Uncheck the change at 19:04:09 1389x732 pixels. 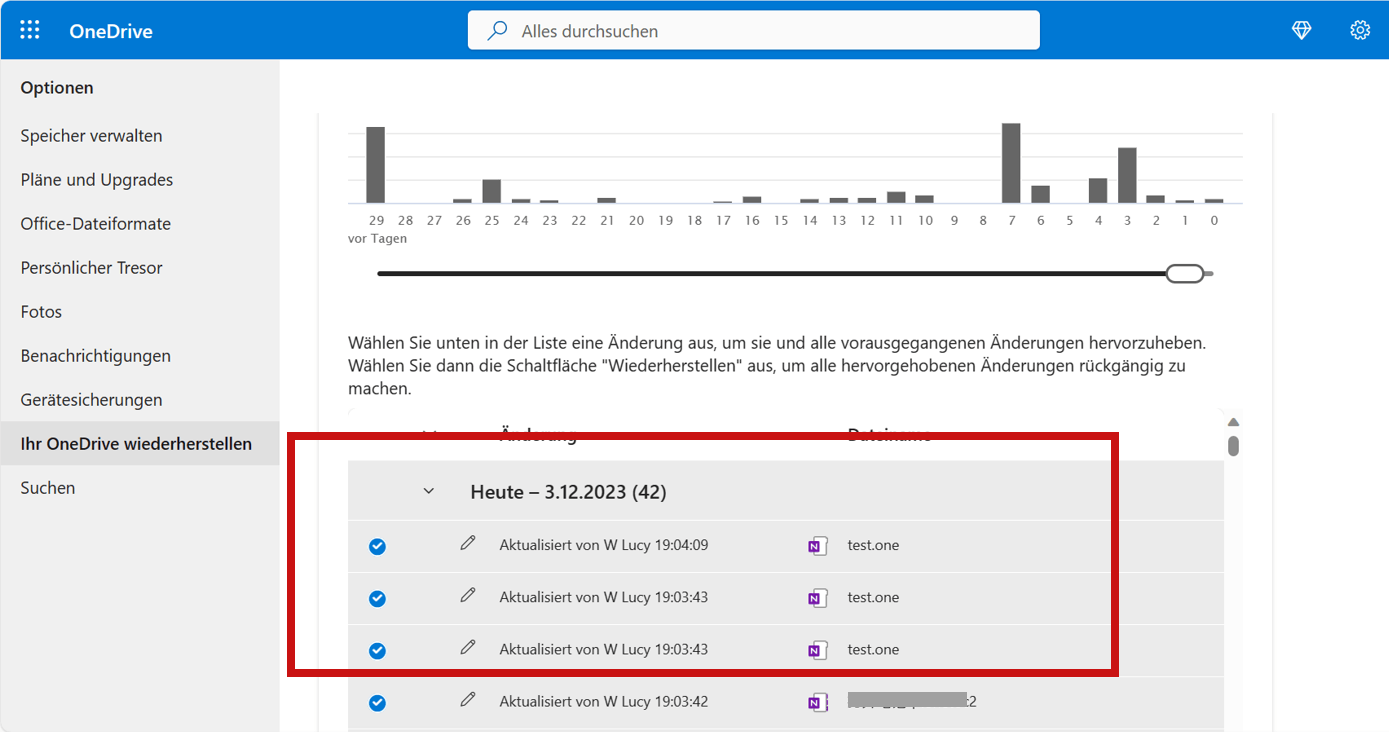pos(377,546)
